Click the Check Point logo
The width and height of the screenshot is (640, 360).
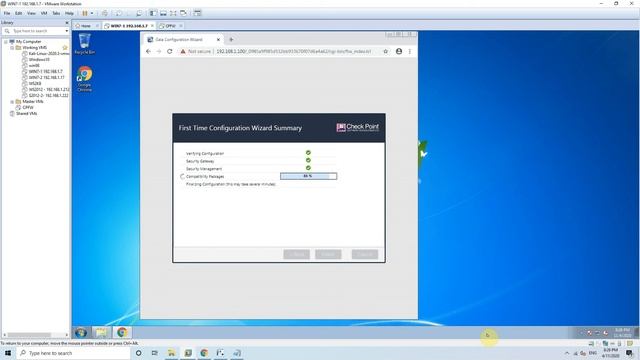[358, 127]
